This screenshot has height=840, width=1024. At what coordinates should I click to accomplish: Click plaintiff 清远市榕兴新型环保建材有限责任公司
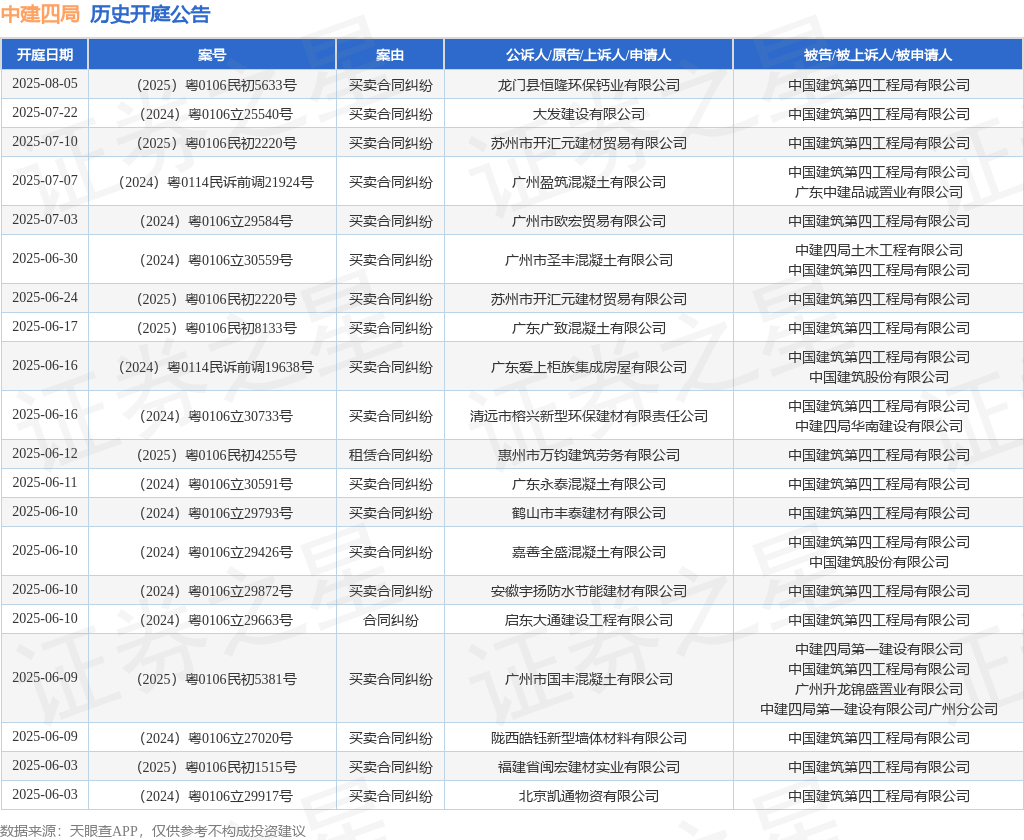588,416
